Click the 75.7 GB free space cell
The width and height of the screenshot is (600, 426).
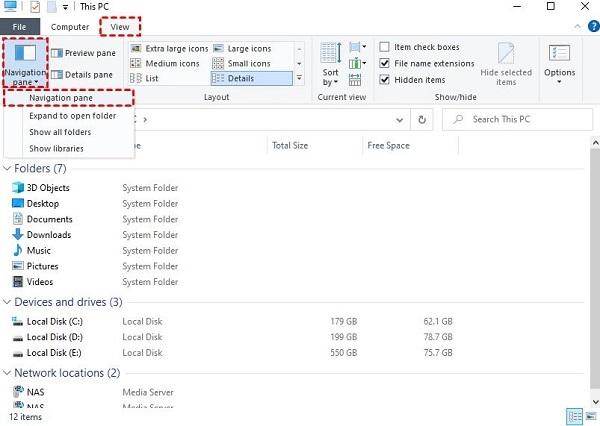click(438, 353)
